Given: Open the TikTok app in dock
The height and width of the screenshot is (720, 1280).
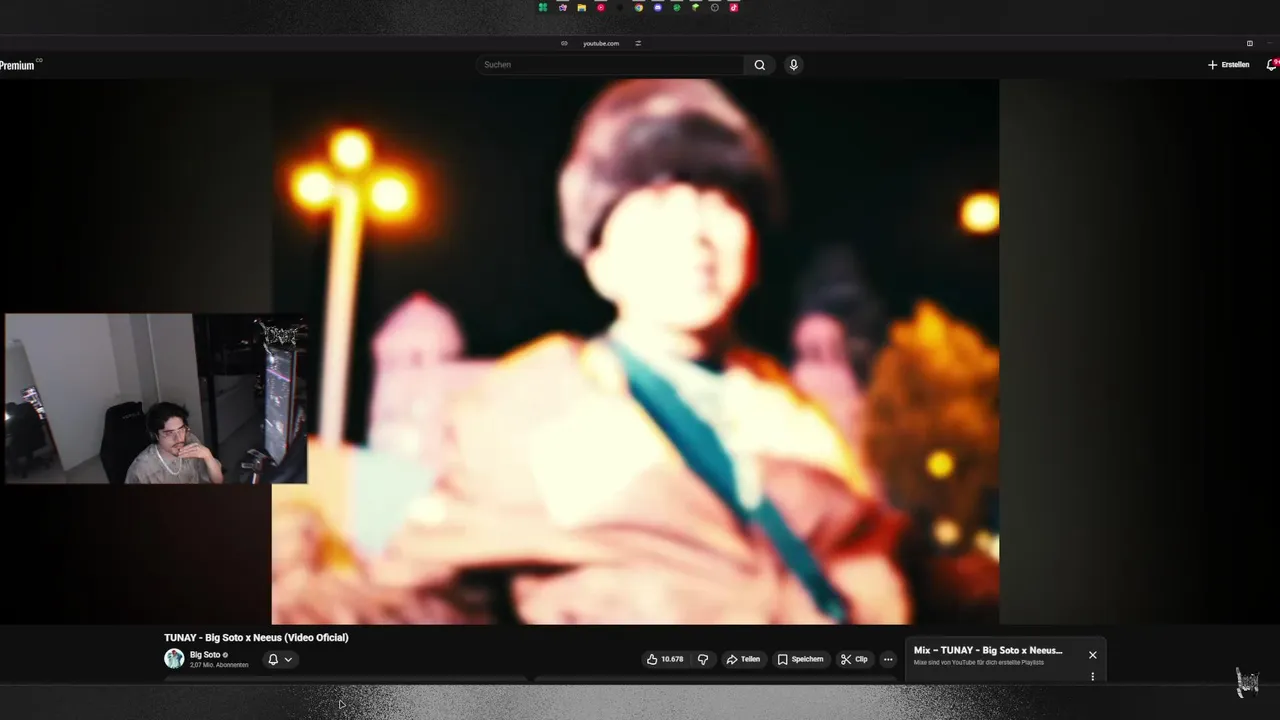Looking at the screenshot, I should click(x=734, y=7).
